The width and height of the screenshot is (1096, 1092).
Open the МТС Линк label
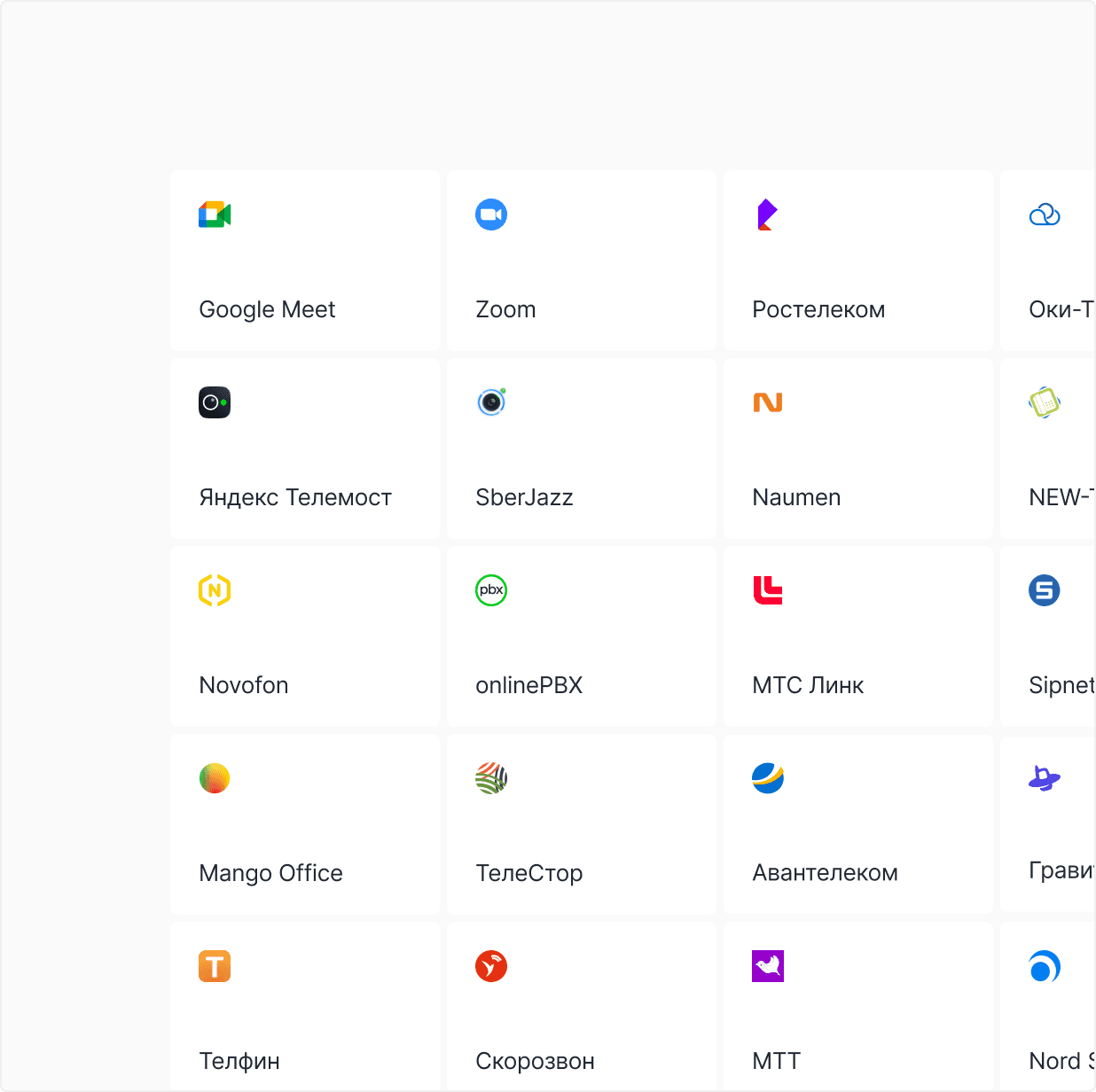pyautogui.click(x=808, y=685)
